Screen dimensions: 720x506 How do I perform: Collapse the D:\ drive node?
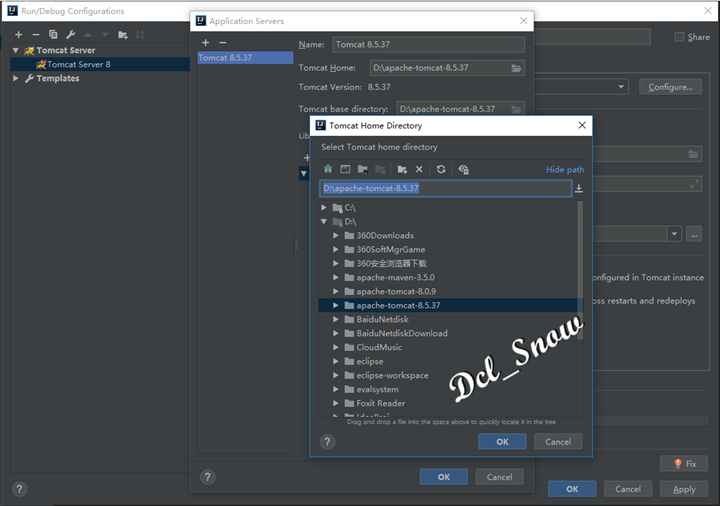(x=324, y=221)
